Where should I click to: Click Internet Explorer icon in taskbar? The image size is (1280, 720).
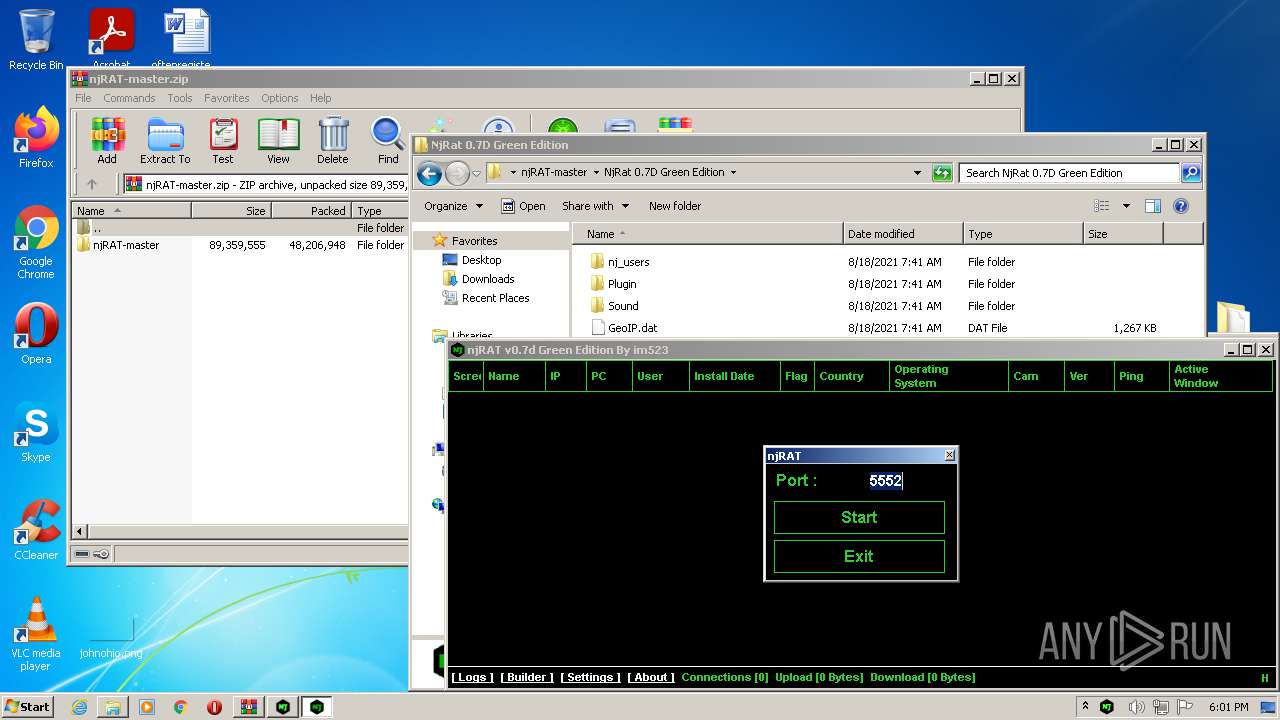[79, 707]
